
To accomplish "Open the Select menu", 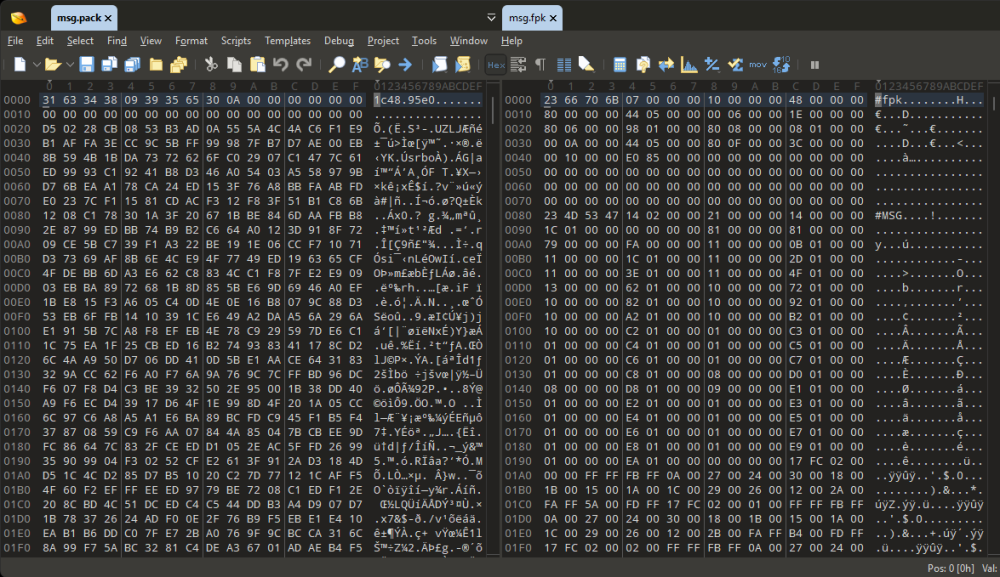I will pyautogui.click(x=80, y=40).
